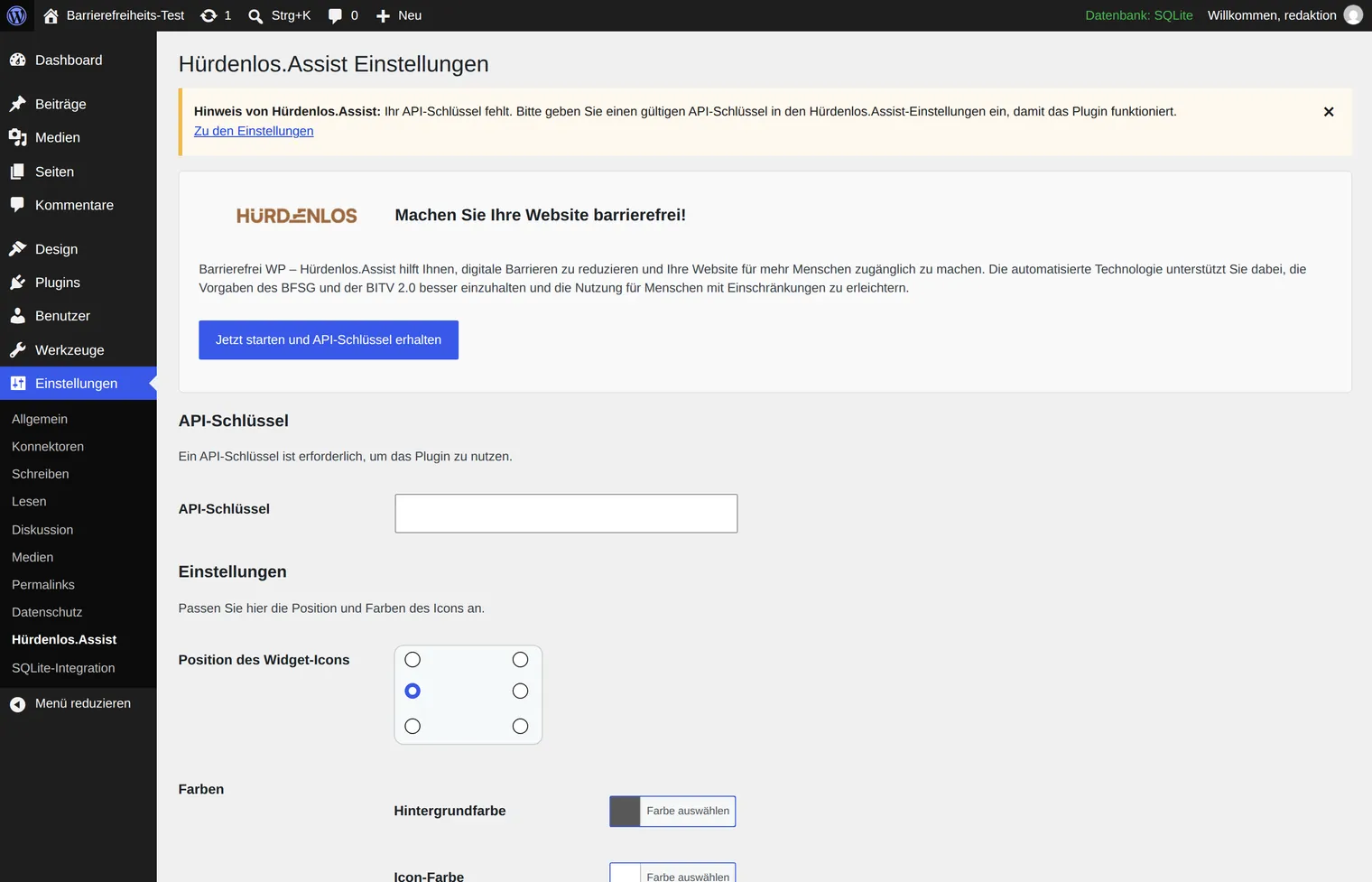
Task: Select top-right widget icon position
Action: [520, 660]
